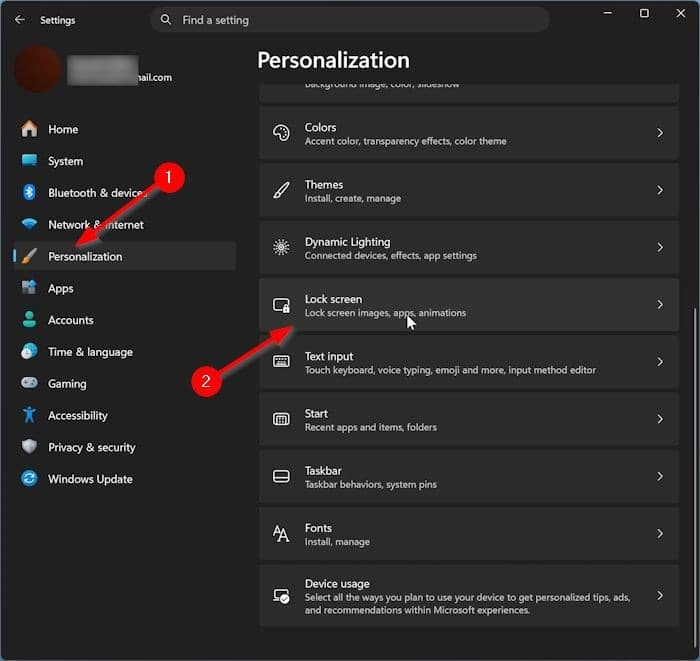Open System settings category
Screen dimensions: 700x661
(125, 161)
